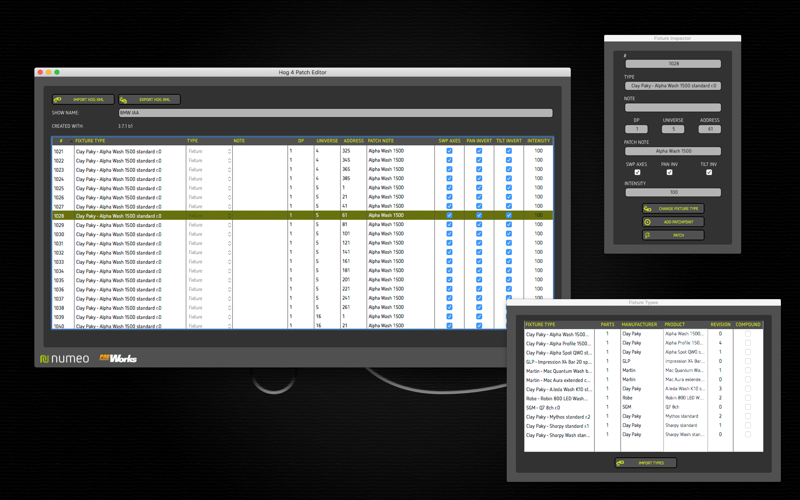Toggle Tilt Invert checkbox for fixture 1025
Viewport: 800px width, 500px height.
(x=509, y=188)
